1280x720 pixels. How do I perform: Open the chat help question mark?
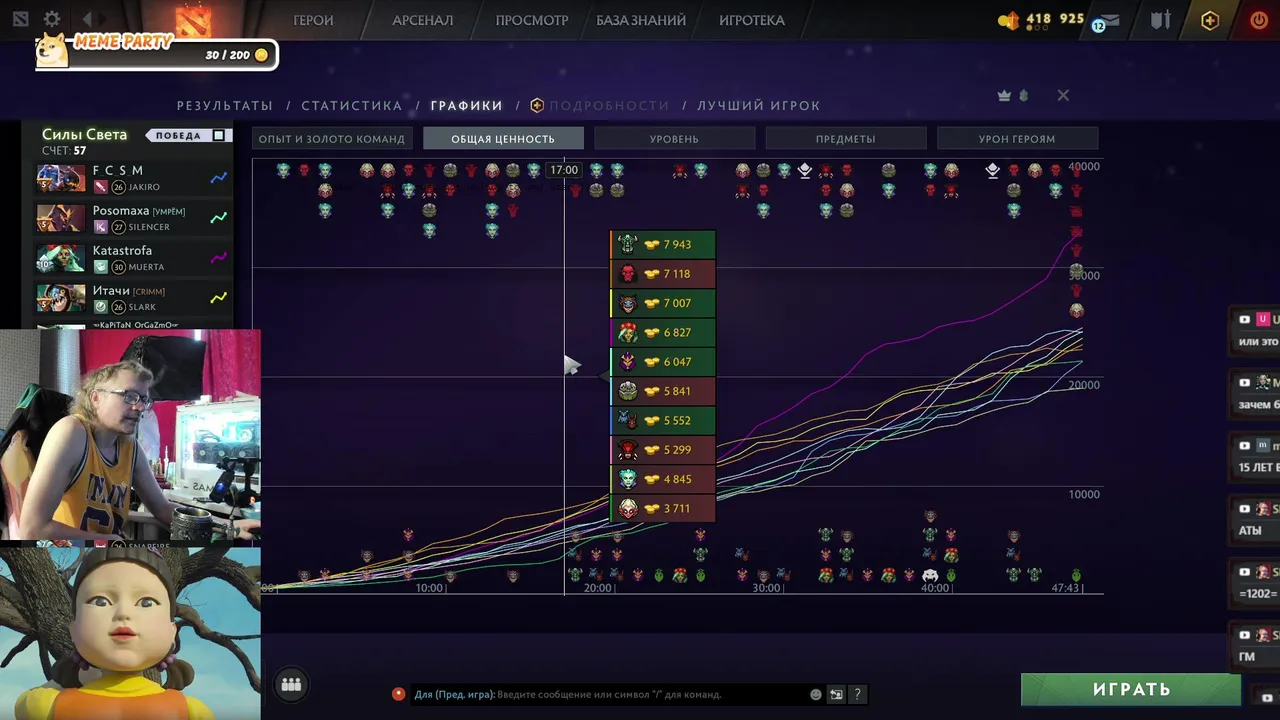857,694
